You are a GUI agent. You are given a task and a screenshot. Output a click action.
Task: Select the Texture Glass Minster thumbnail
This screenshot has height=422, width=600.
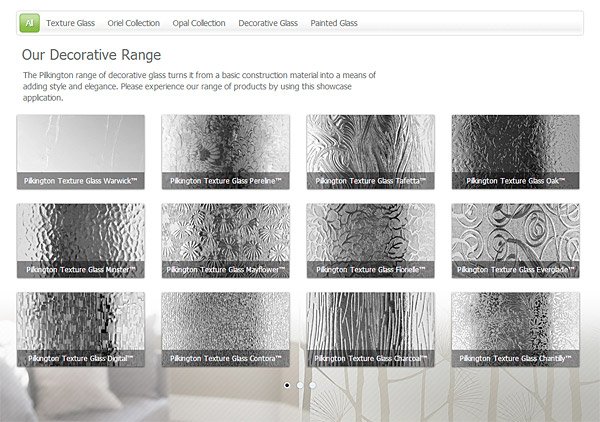point(81,241)
